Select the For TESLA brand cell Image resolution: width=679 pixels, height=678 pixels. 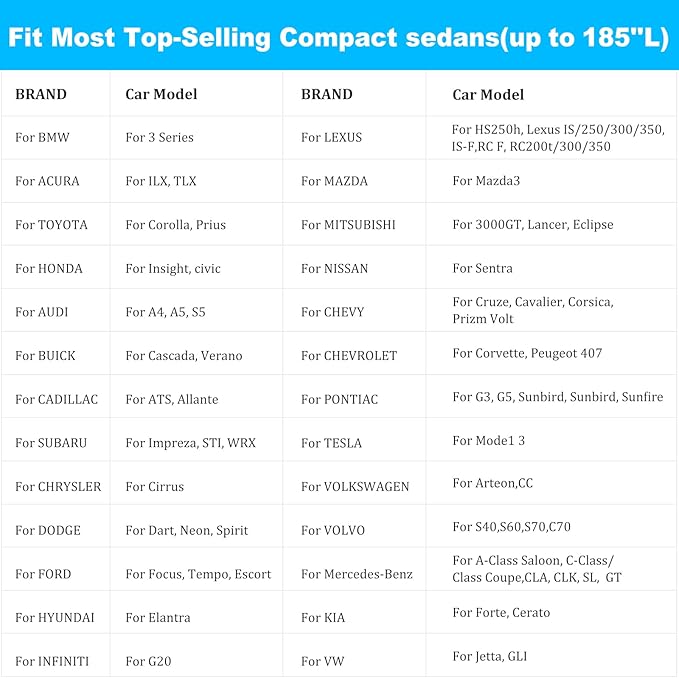331,443
